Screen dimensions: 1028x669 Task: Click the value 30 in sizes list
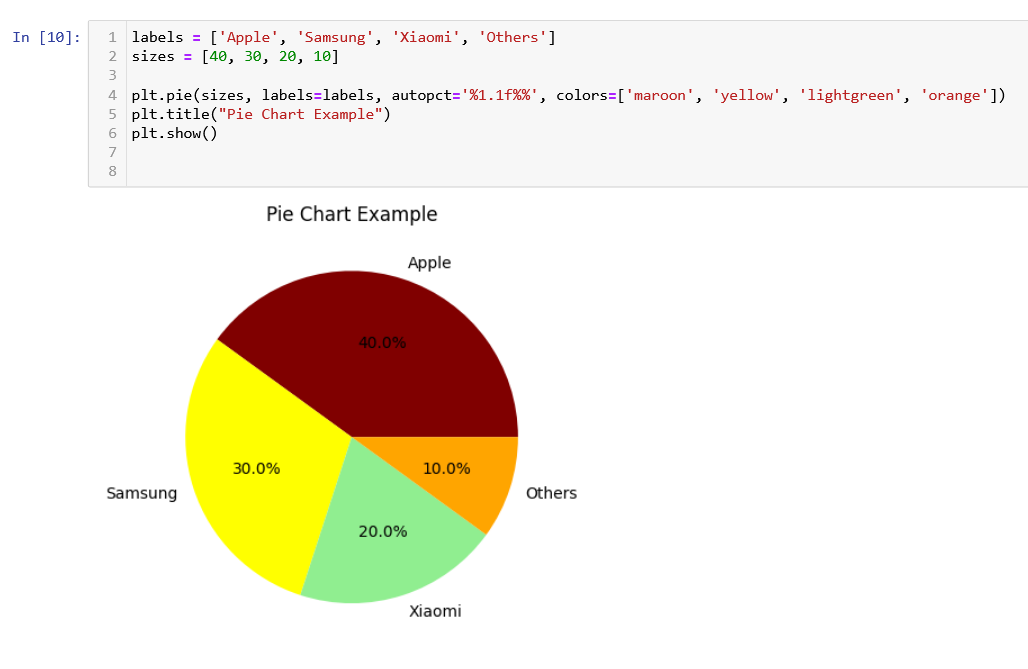(253, 56)
